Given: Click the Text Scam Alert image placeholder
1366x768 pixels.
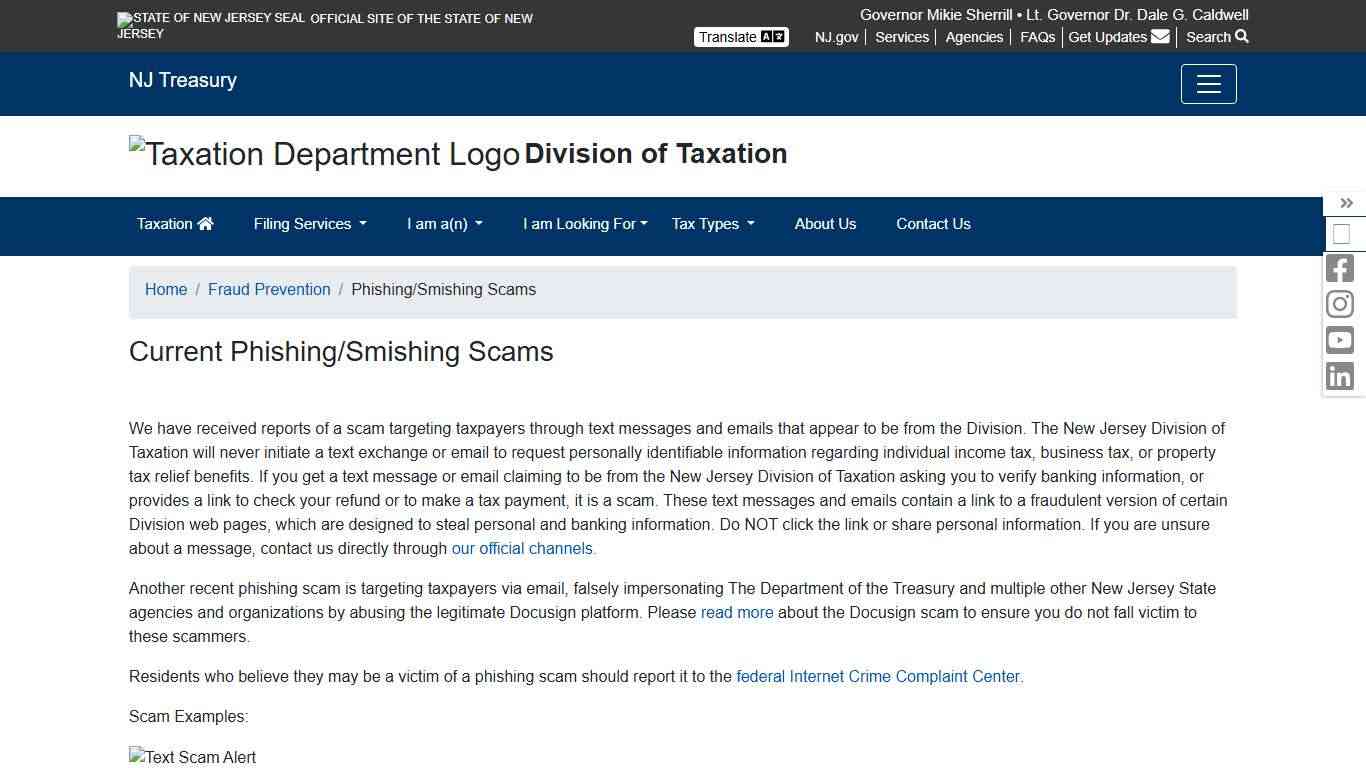Looking at the screenshot, I should [x=192, y=757].
